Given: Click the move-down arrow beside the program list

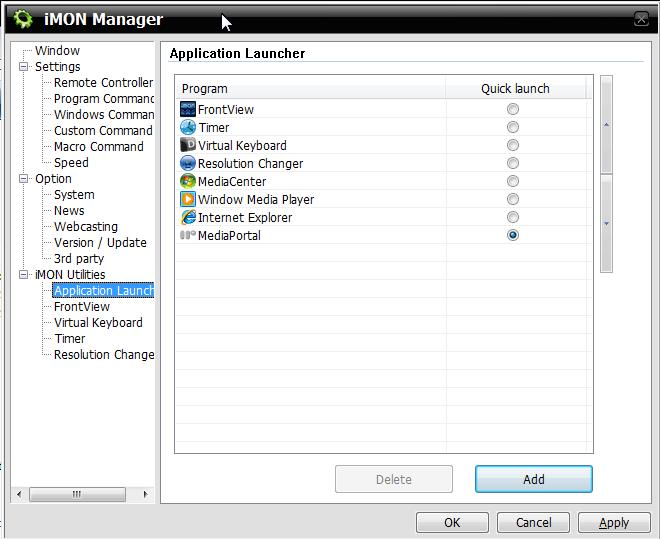Looking at the screenshot, I should coord(606,224).
